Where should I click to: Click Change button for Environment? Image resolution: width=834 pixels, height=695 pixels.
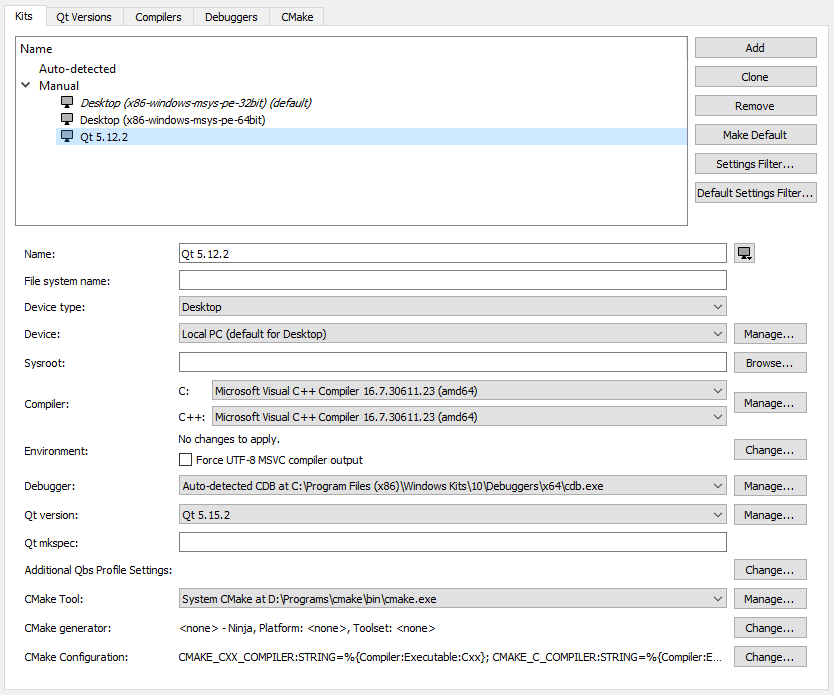click(770, 450)
